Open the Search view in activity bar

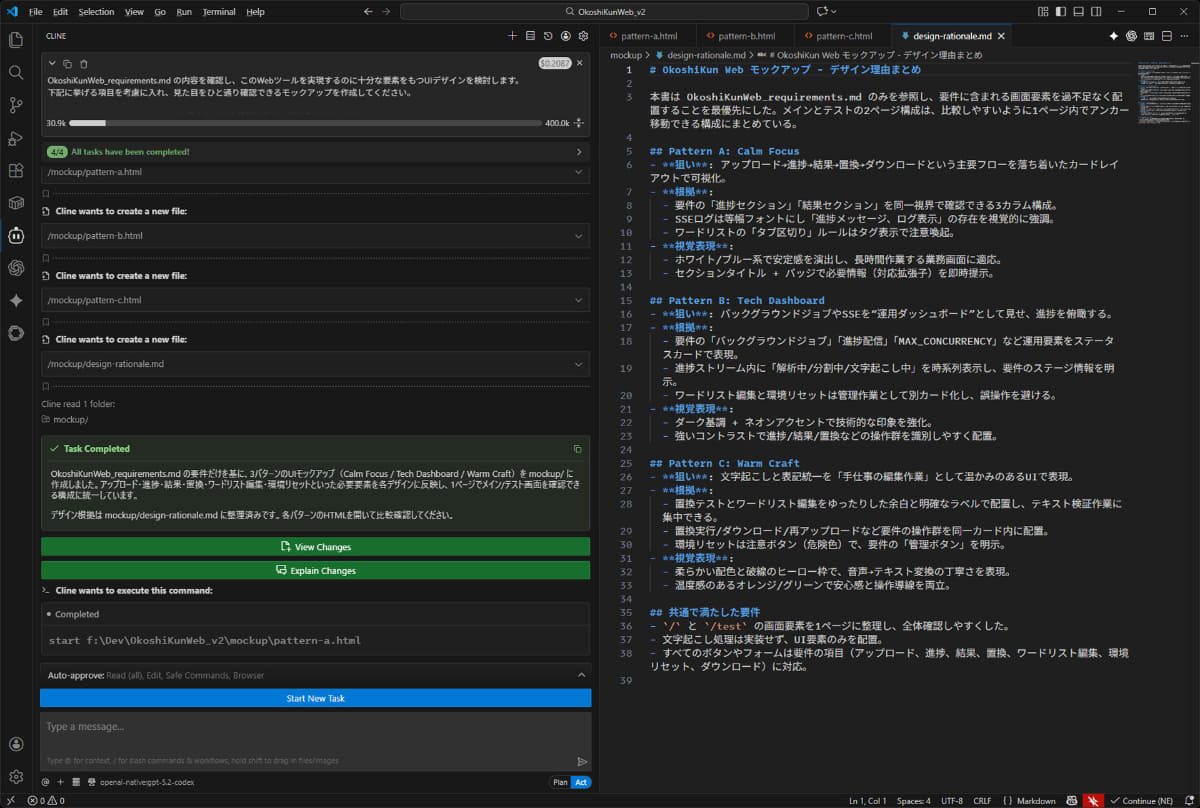[x=16, y=72]
